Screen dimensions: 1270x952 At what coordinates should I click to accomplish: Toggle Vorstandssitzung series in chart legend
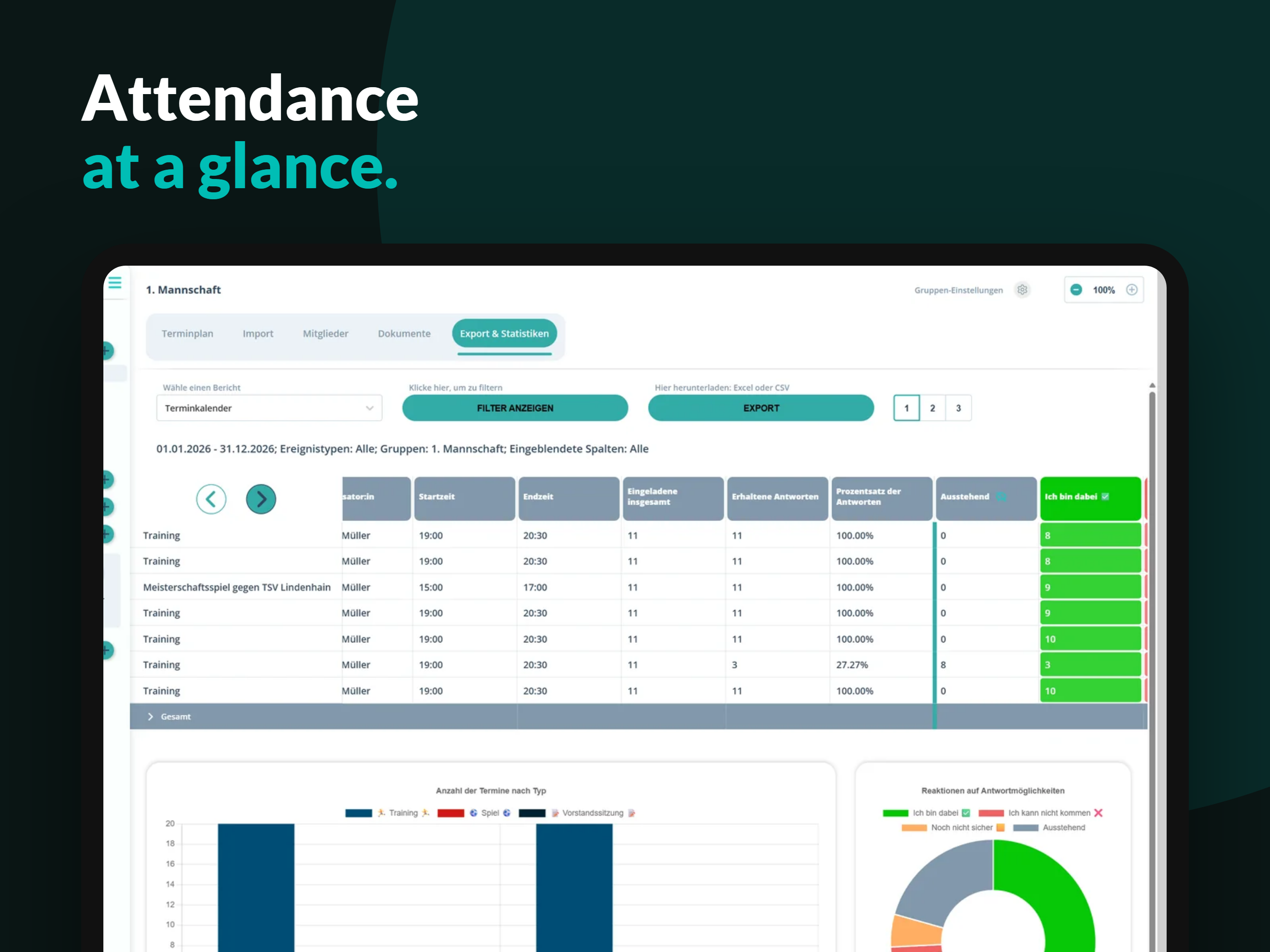click(x=577, y=813)
